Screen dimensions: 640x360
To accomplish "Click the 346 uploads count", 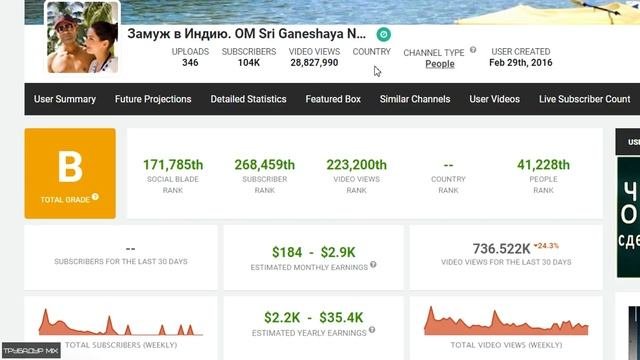I will [x=190, y=63].
